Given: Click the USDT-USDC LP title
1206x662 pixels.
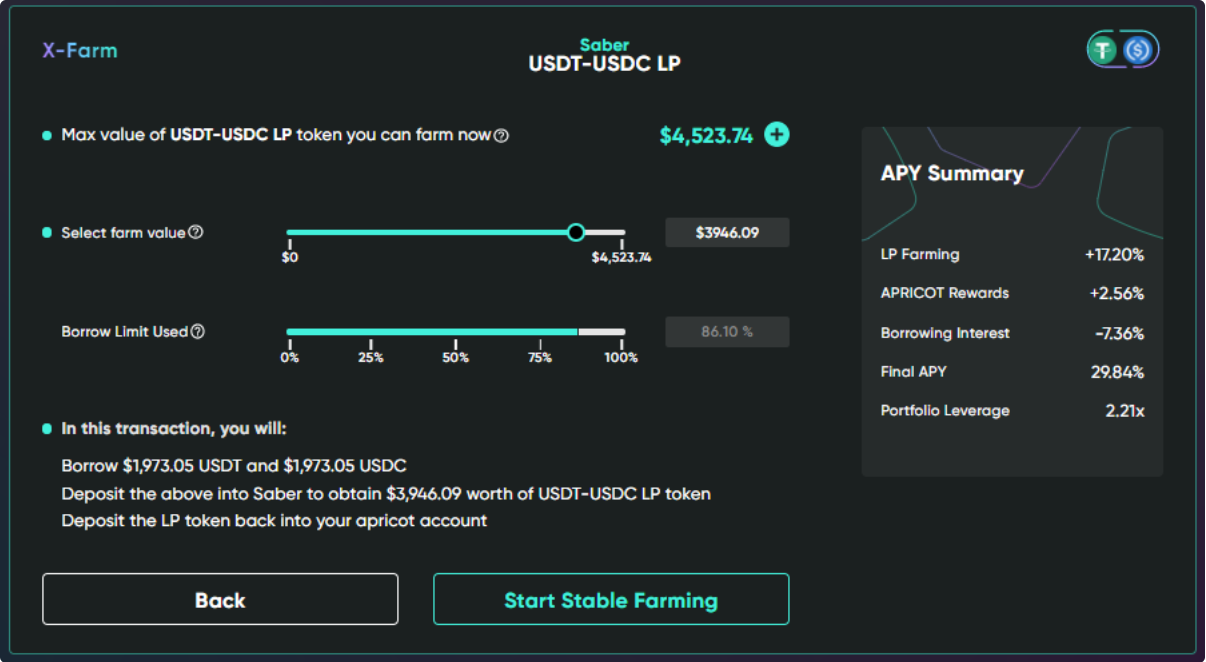Looking at the screenshot, I should [605, 65].
